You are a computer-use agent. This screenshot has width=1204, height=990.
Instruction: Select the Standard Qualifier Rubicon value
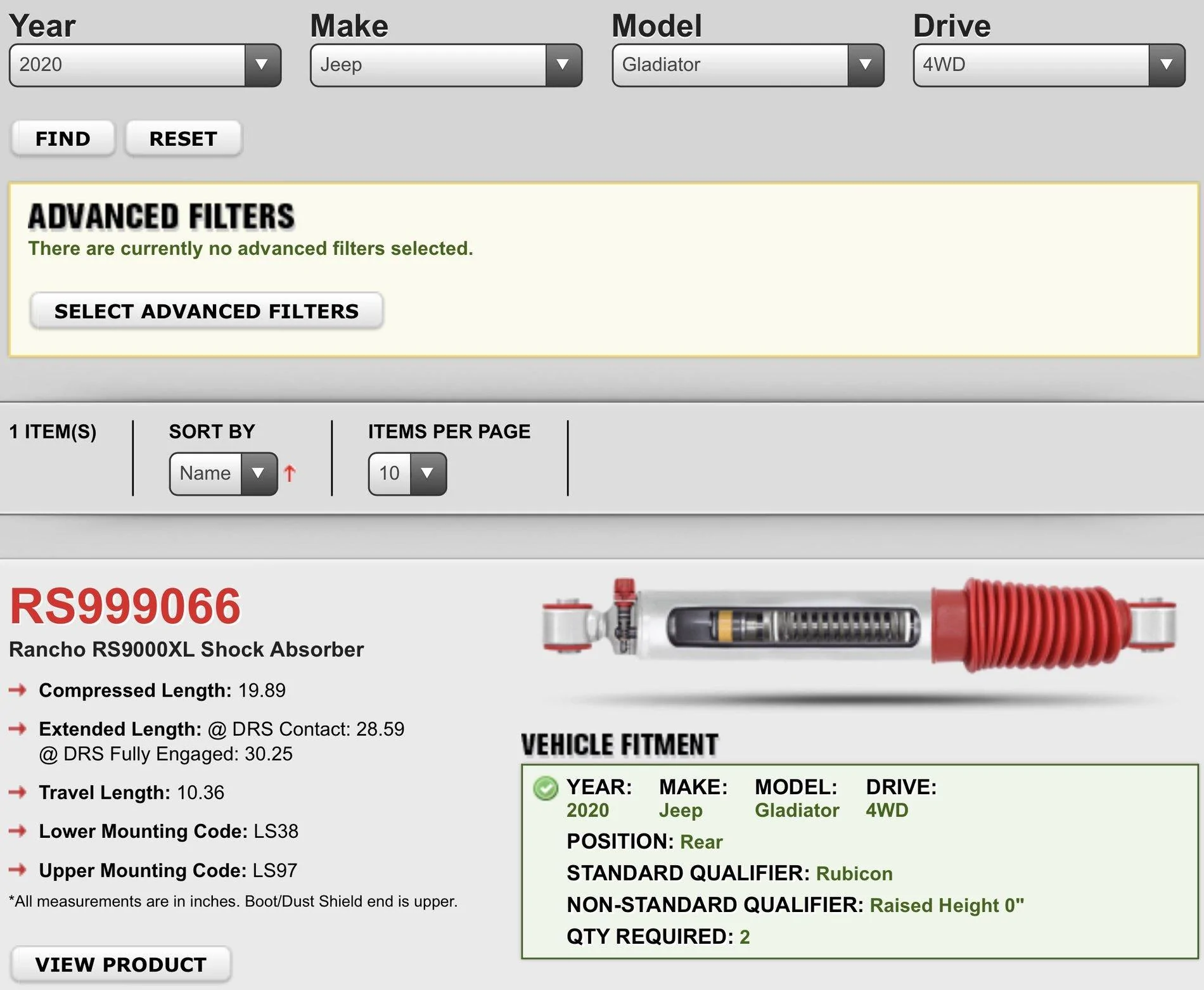(854, 873)
